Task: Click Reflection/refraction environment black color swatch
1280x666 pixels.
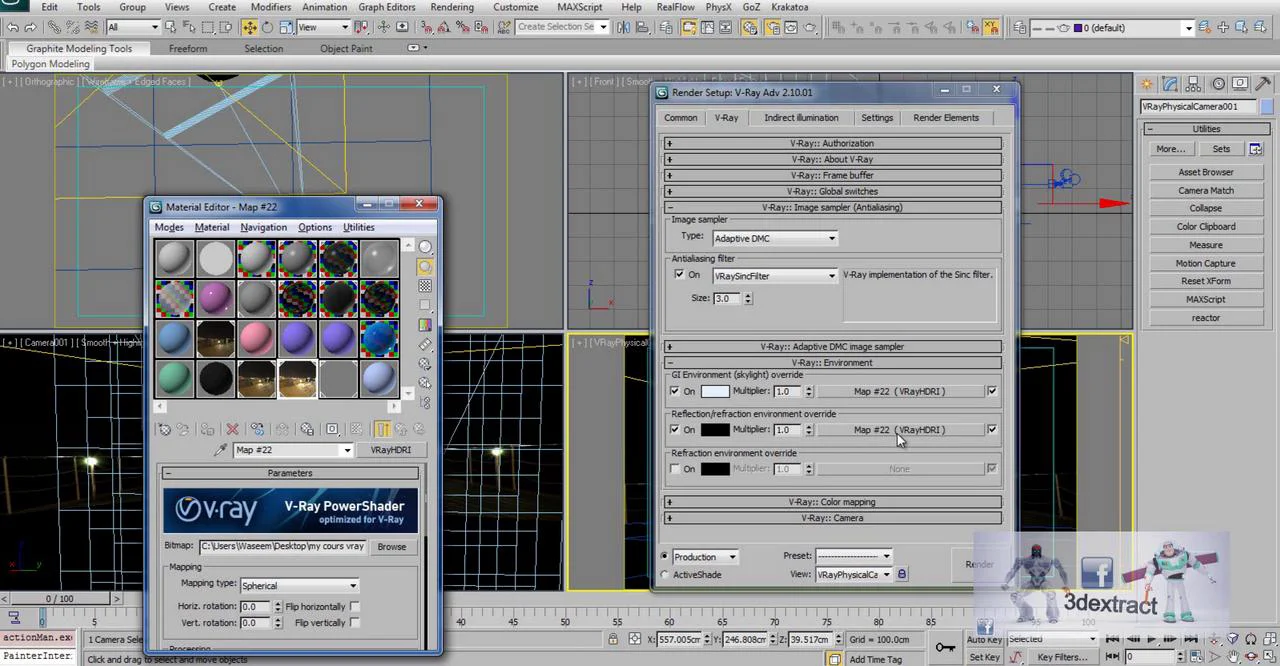Action: [715, 429]
